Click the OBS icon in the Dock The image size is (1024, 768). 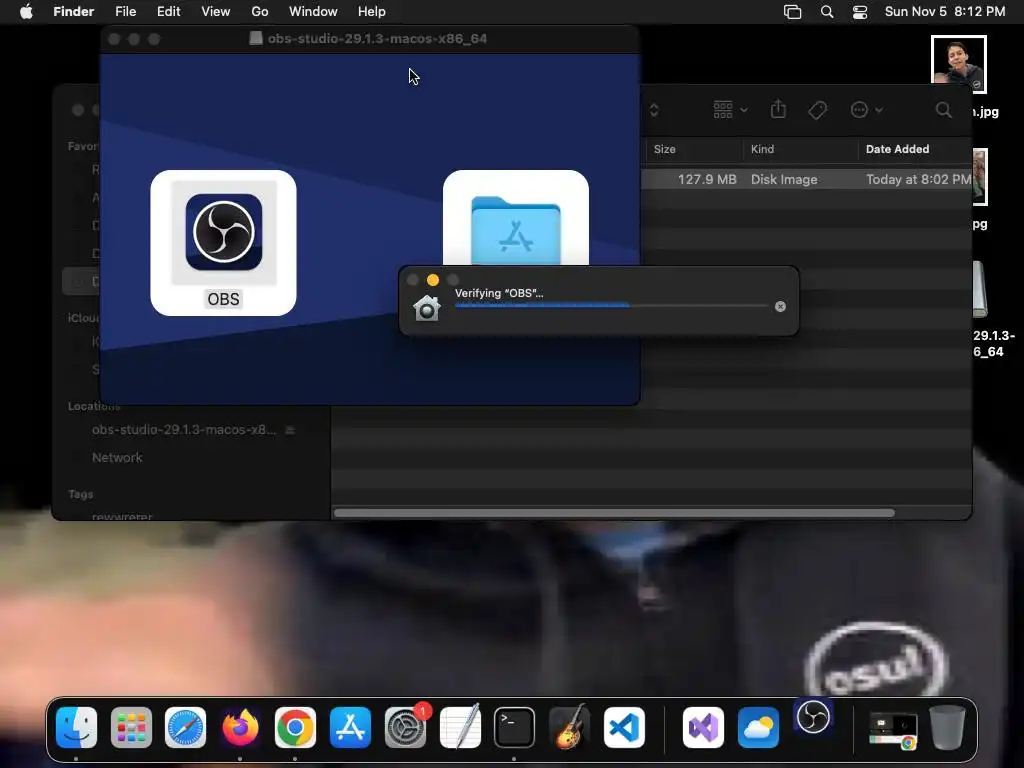click(813, 718)
